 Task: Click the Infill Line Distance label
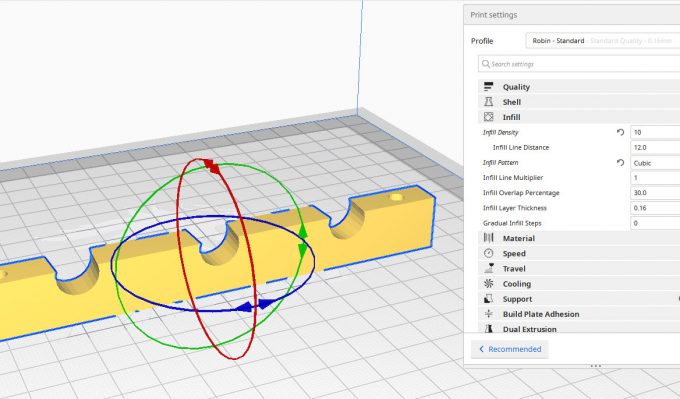521,147
